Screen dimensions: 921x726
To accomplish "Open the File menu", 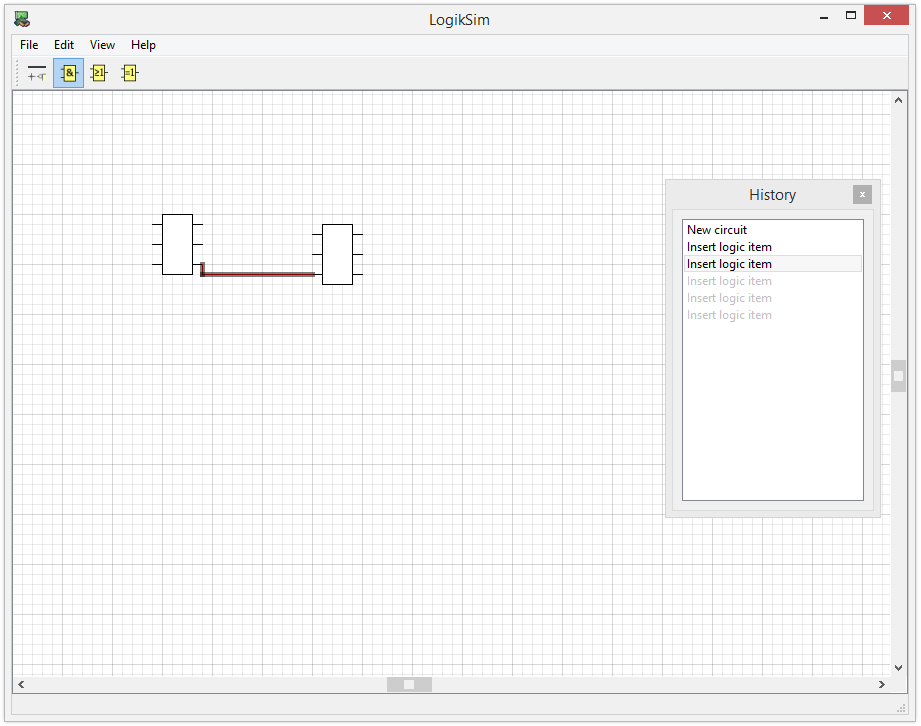I will (x=29, y=45).
